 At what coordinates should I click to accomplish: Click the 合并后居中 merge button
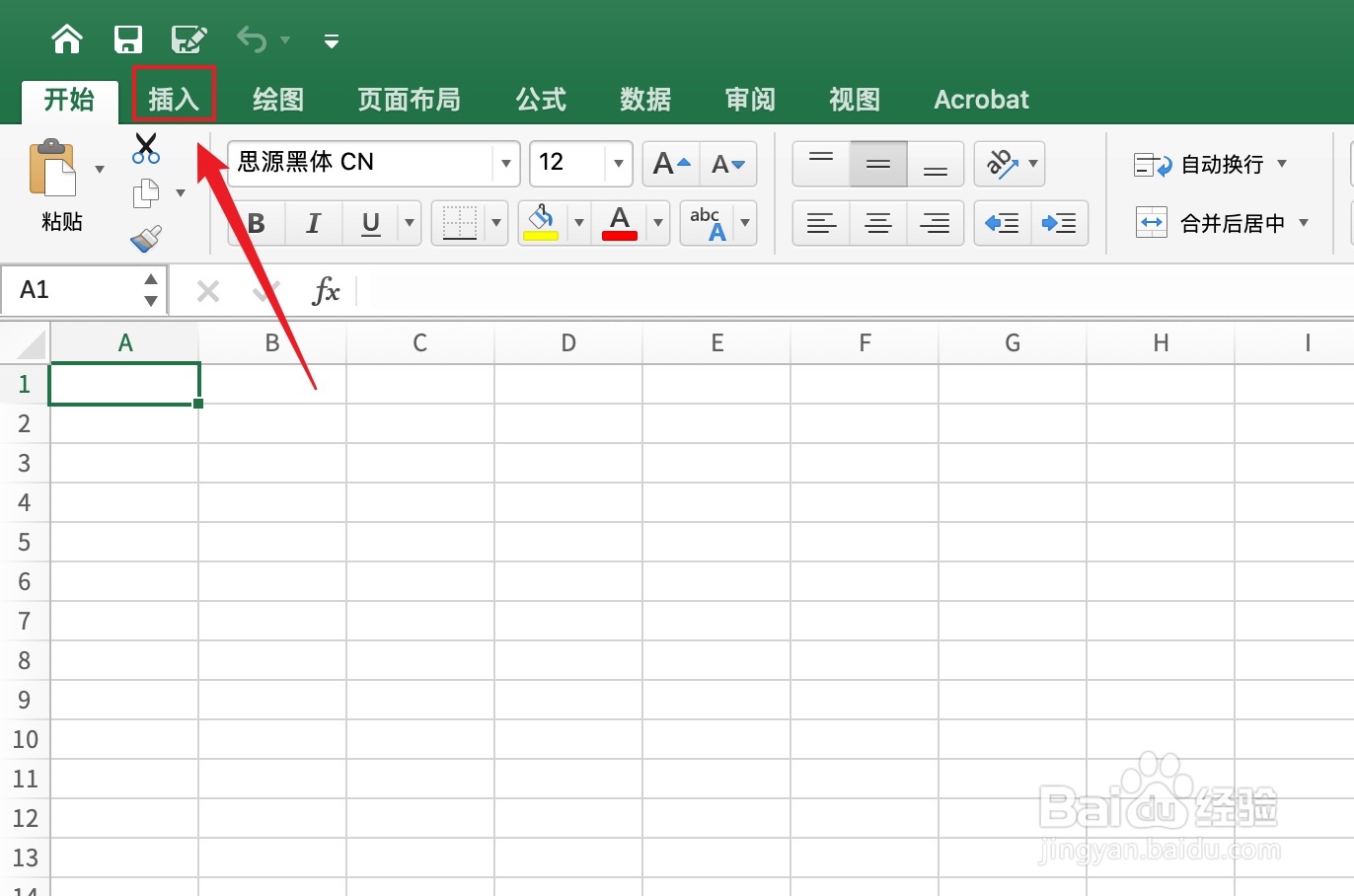click(1211, 223)
